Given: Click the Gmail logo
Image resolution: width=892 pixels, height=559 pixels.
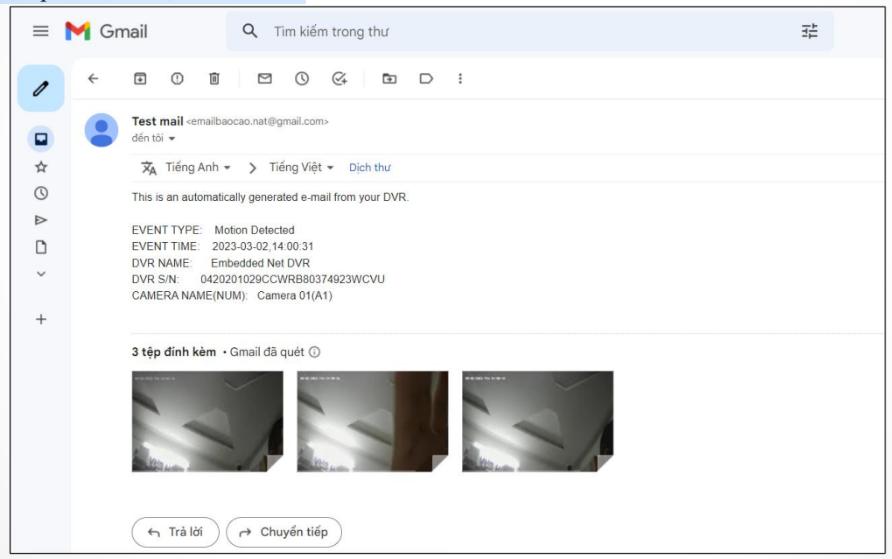Looking at the screenshot, I should [106, 31].
